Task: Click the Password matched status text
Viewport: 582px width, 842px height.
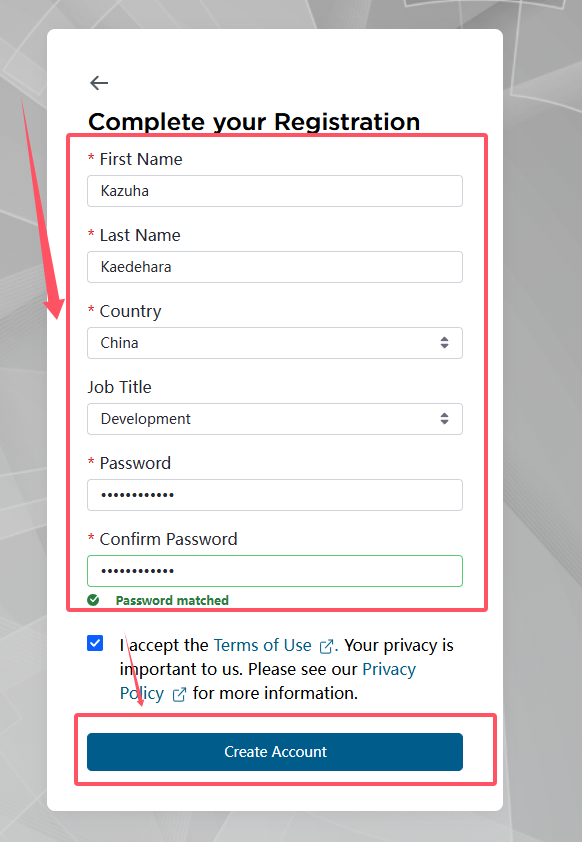Action: pyautogui.click(x=172, y=600)
